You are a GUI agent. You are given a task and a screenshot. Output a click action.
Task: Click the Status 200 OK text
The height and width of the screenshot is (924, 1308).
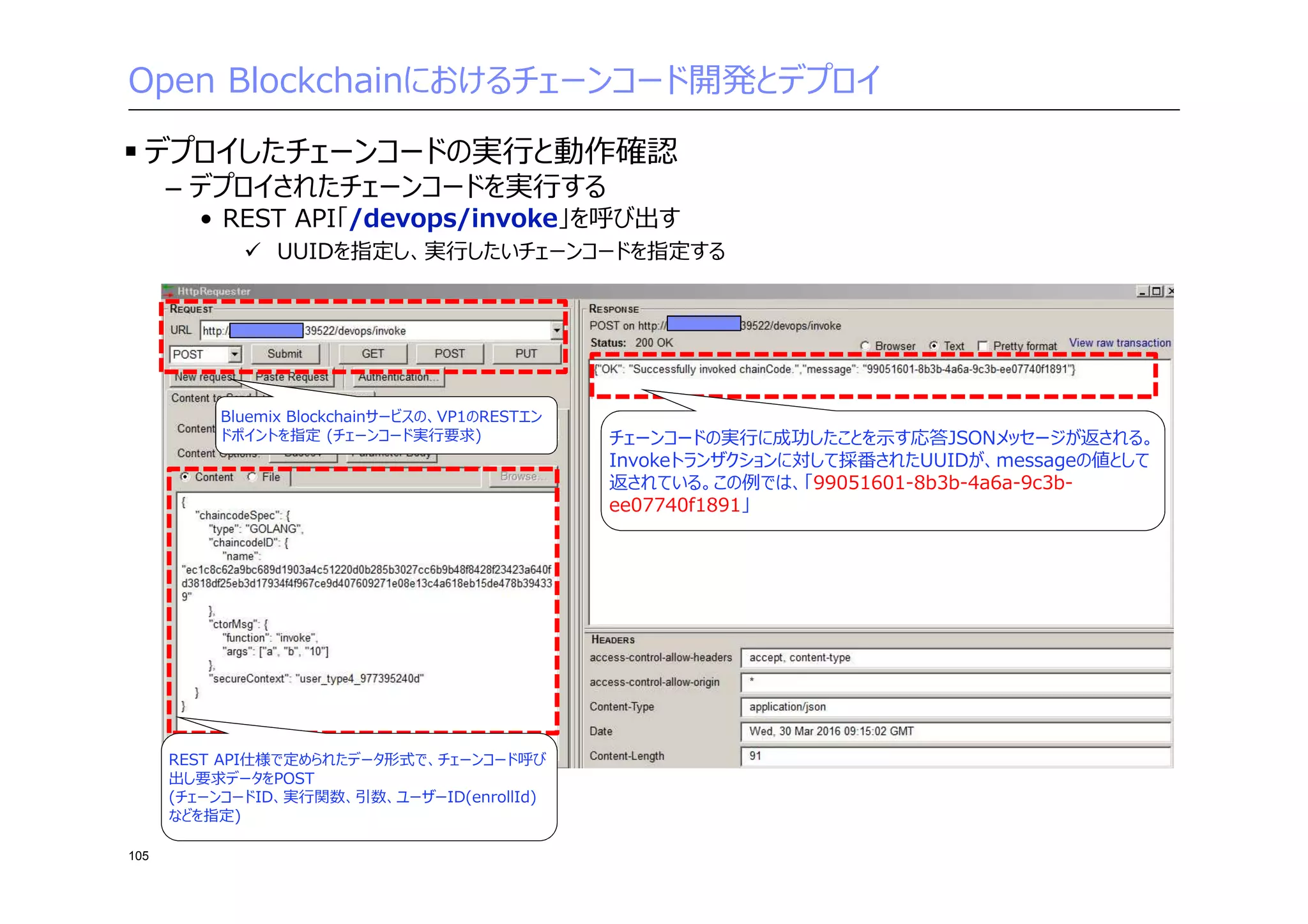click(x=632, y=343)
